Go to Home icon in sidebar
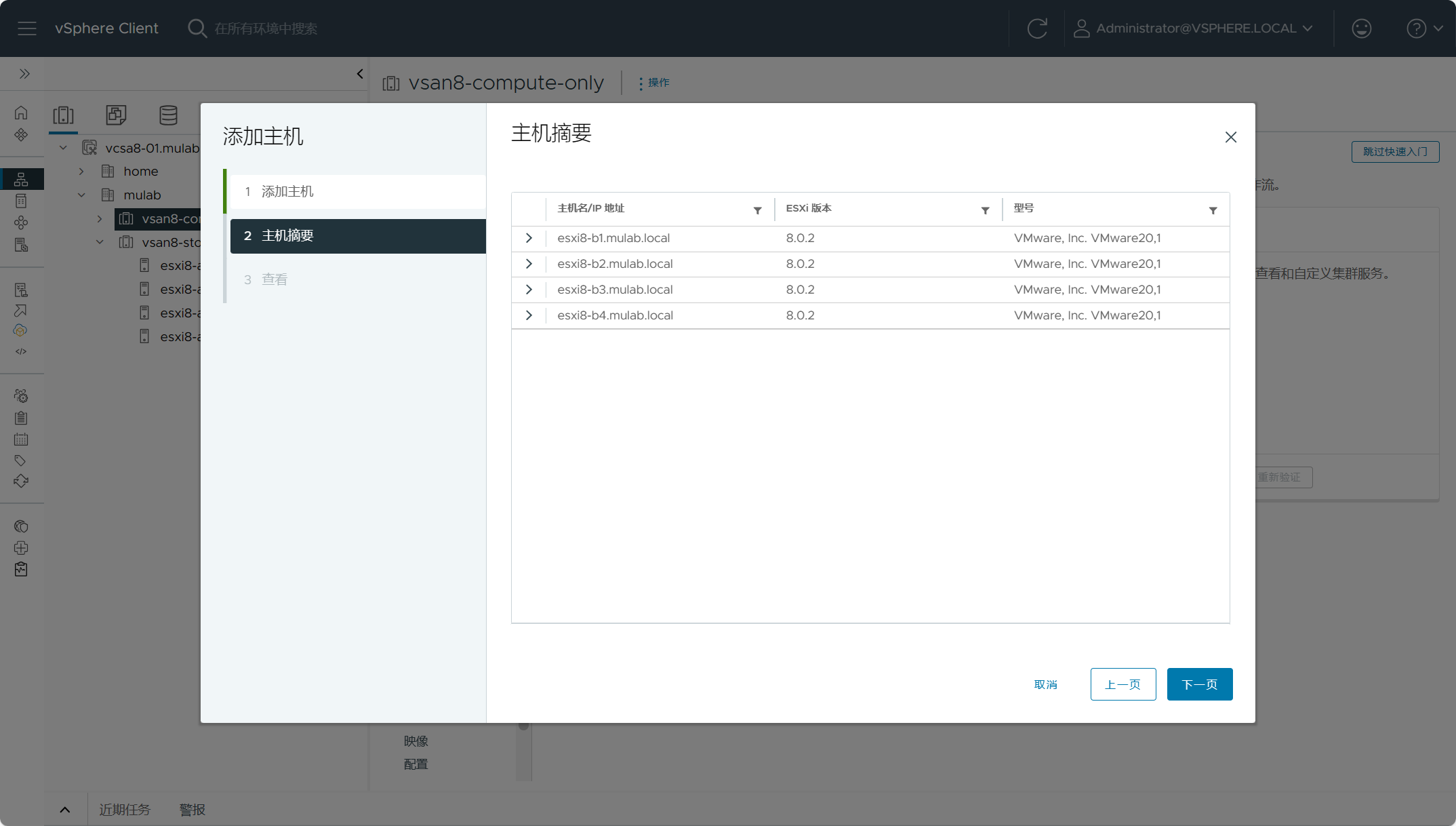Image resolution: width=1456 pixels, height=826 pixels. [21, 113]
